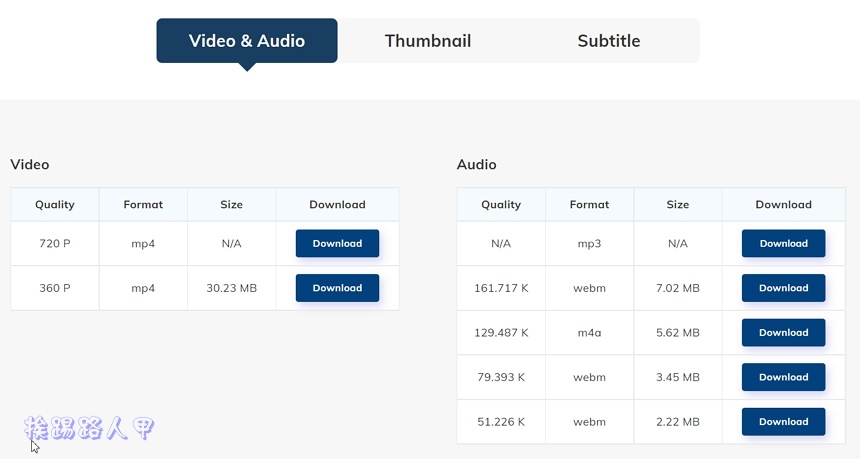The height and width of the screenshot is (459, 860).
Task: Click the Audio table Format header
Action: 590,205
